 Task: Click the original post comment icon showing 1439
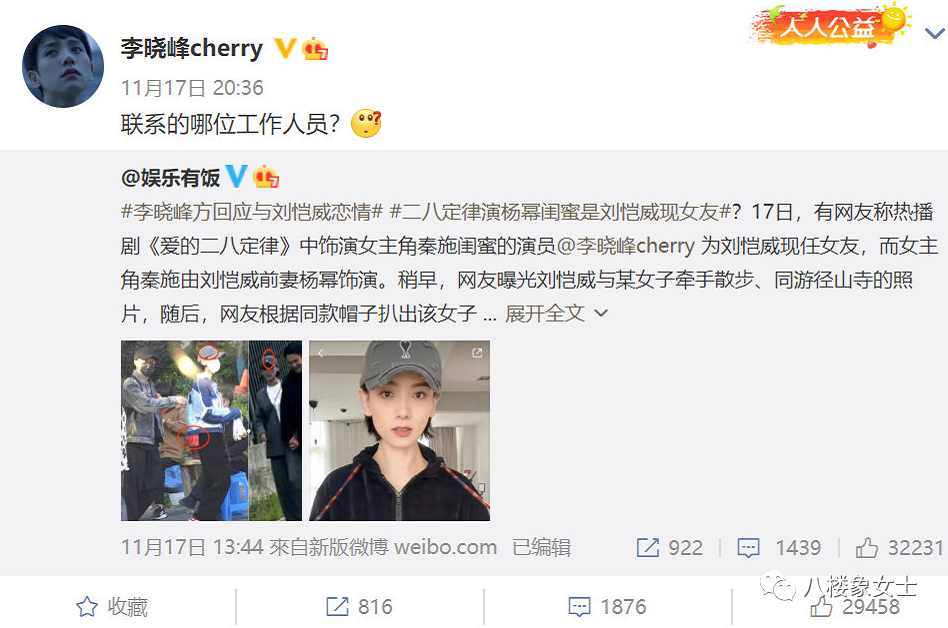click(x=779, y=548)
